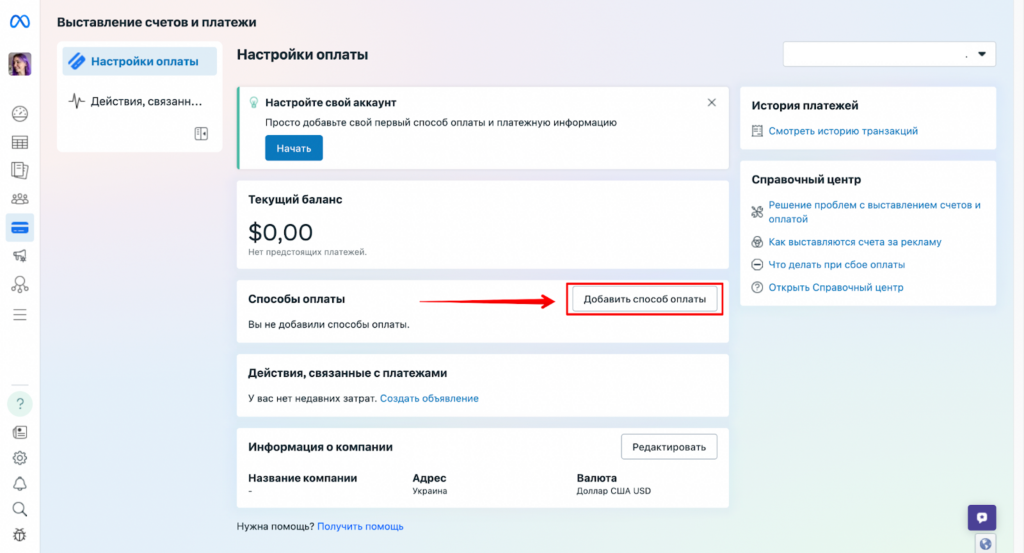Open the notifications bell icon
This screenshot has height=553, width=1024.
20,484
